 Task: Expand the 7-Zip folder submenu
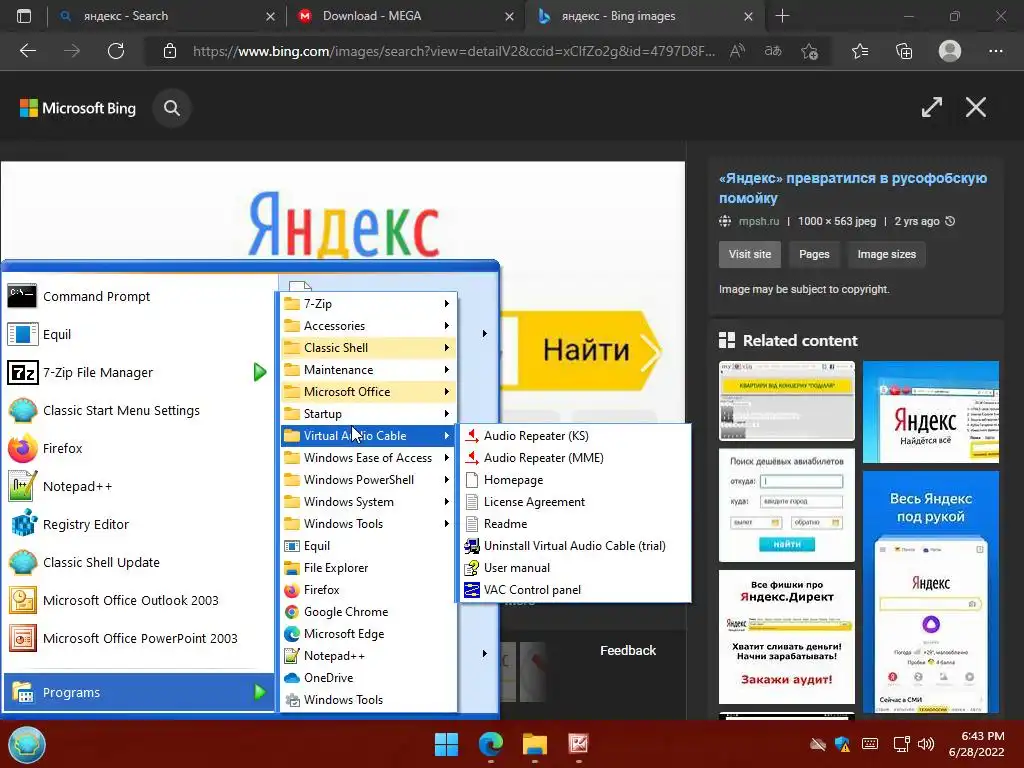point(368,304)
